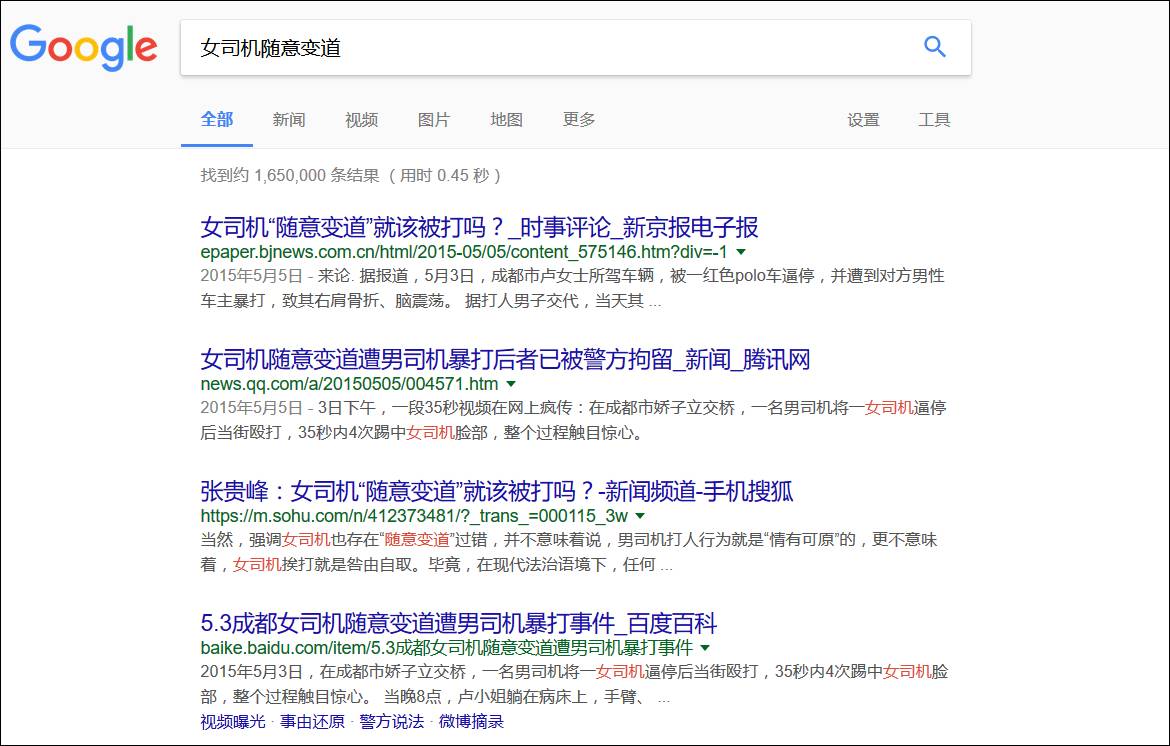Viewport: 1170px width, 746px height.
Task: Click the blue magnifier search icon
Action: click(934, 47)
